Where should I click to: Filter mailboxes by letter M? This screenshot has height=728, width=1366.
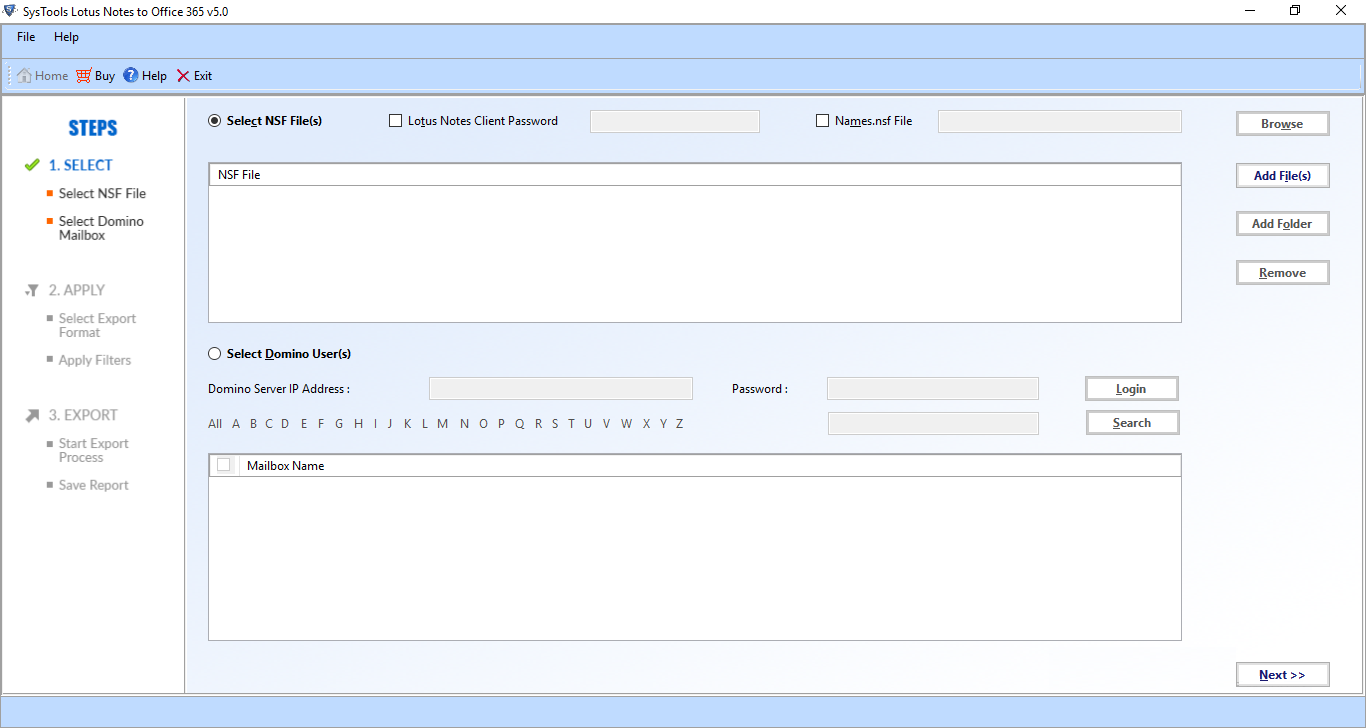point(443,424)
